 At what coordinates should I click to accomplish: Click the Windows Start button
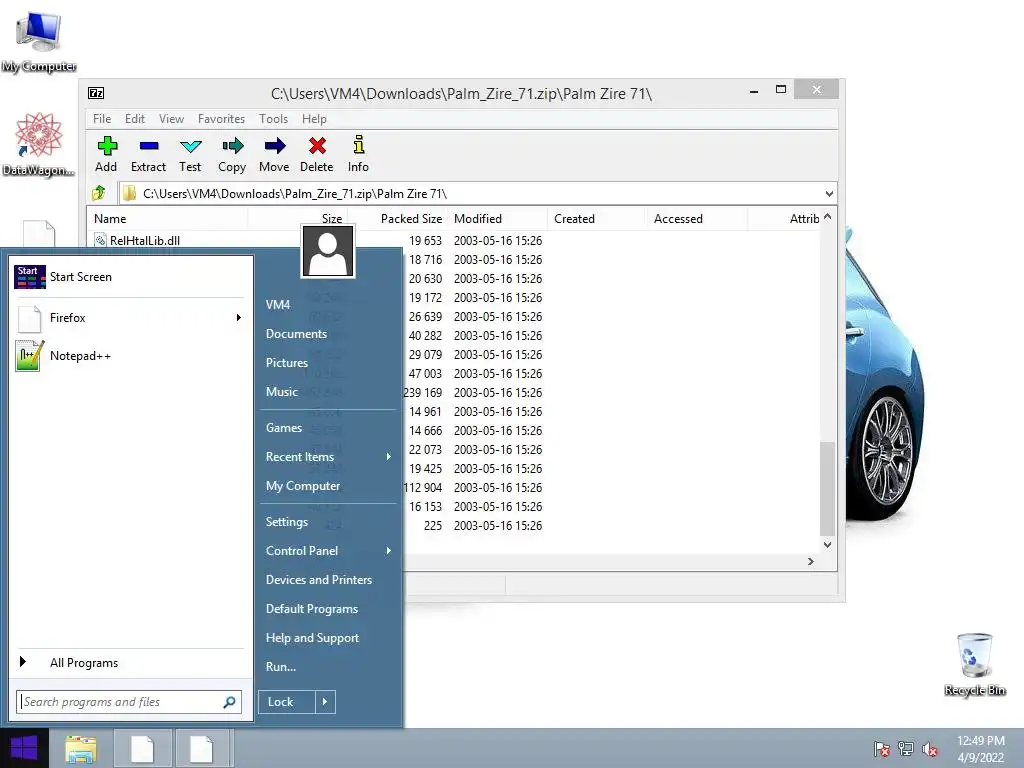click(x=24, y=748)
